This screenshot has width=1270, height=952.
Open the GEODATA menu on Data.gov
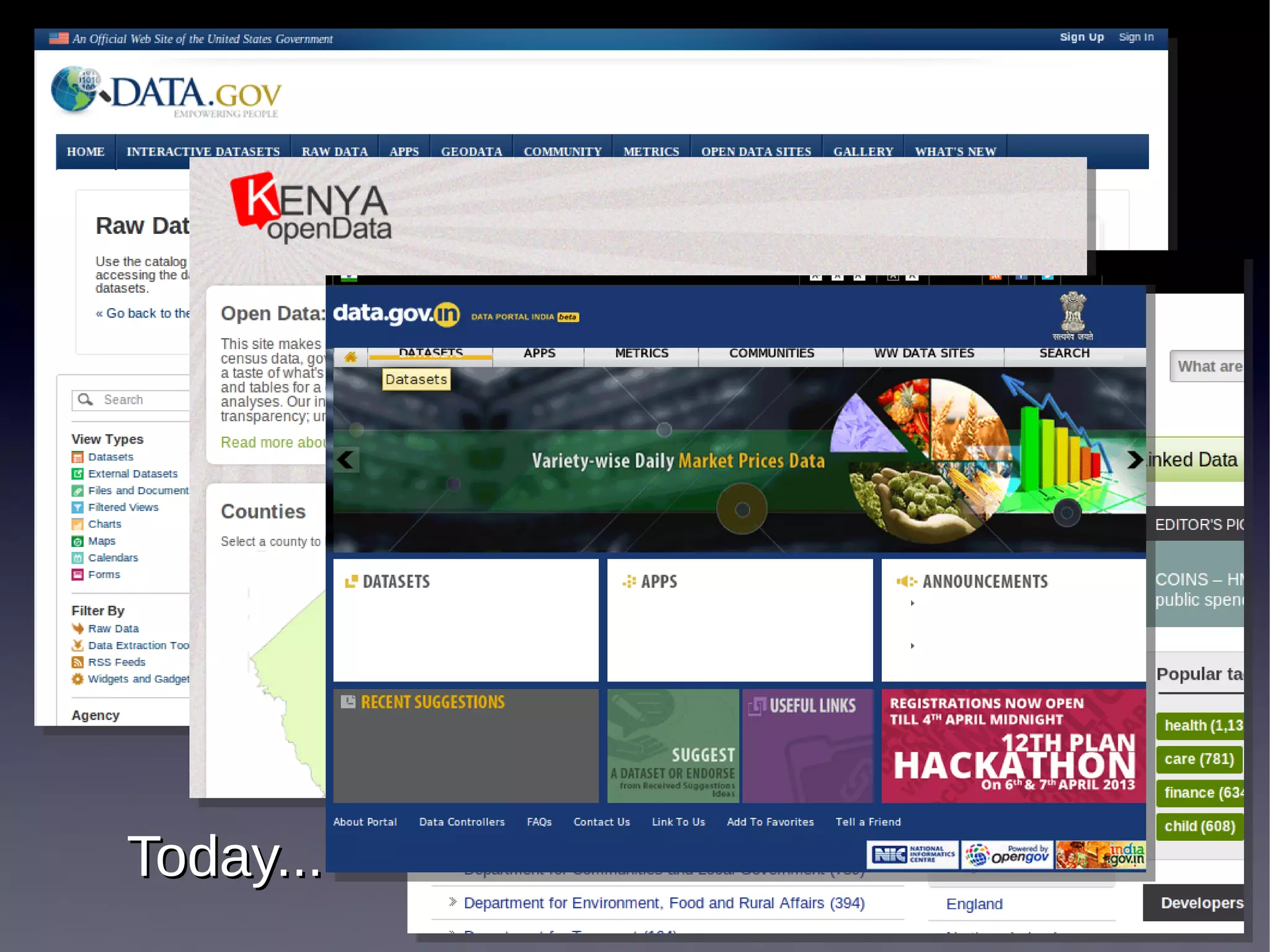tap(471, 151)
